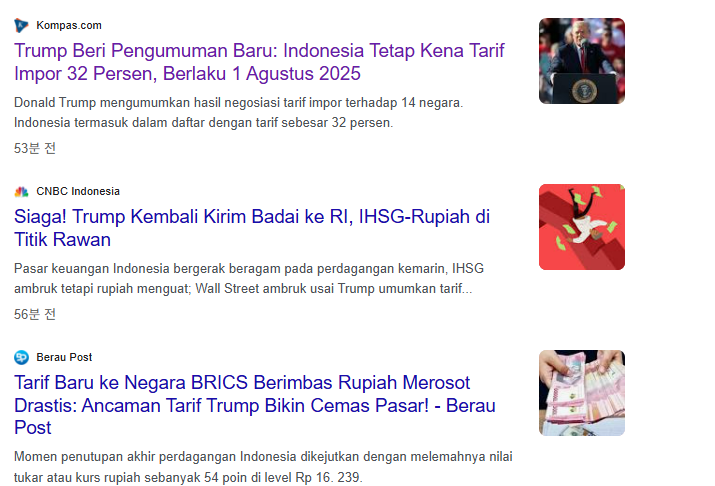
Task: Open headline about Indonesia's 32 percent import tariff
Action: [259, 62]
